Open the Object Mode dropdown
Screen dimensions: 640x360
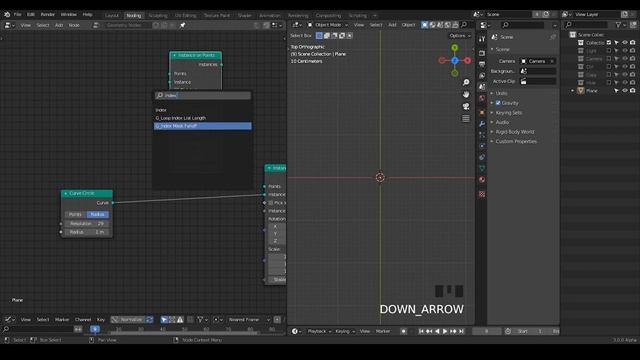[328, 25]
